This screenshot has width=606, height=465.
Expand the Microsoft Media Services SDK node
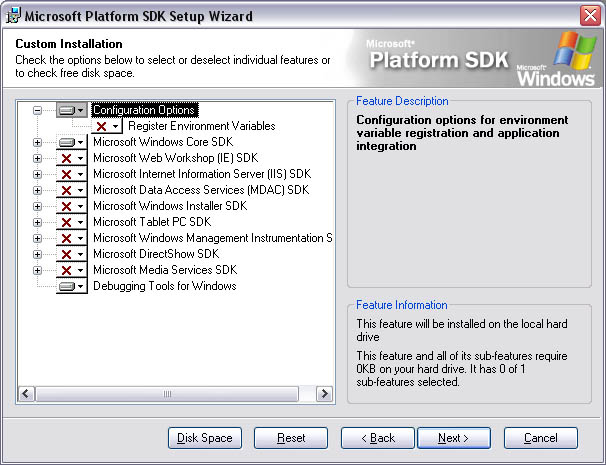37,271
